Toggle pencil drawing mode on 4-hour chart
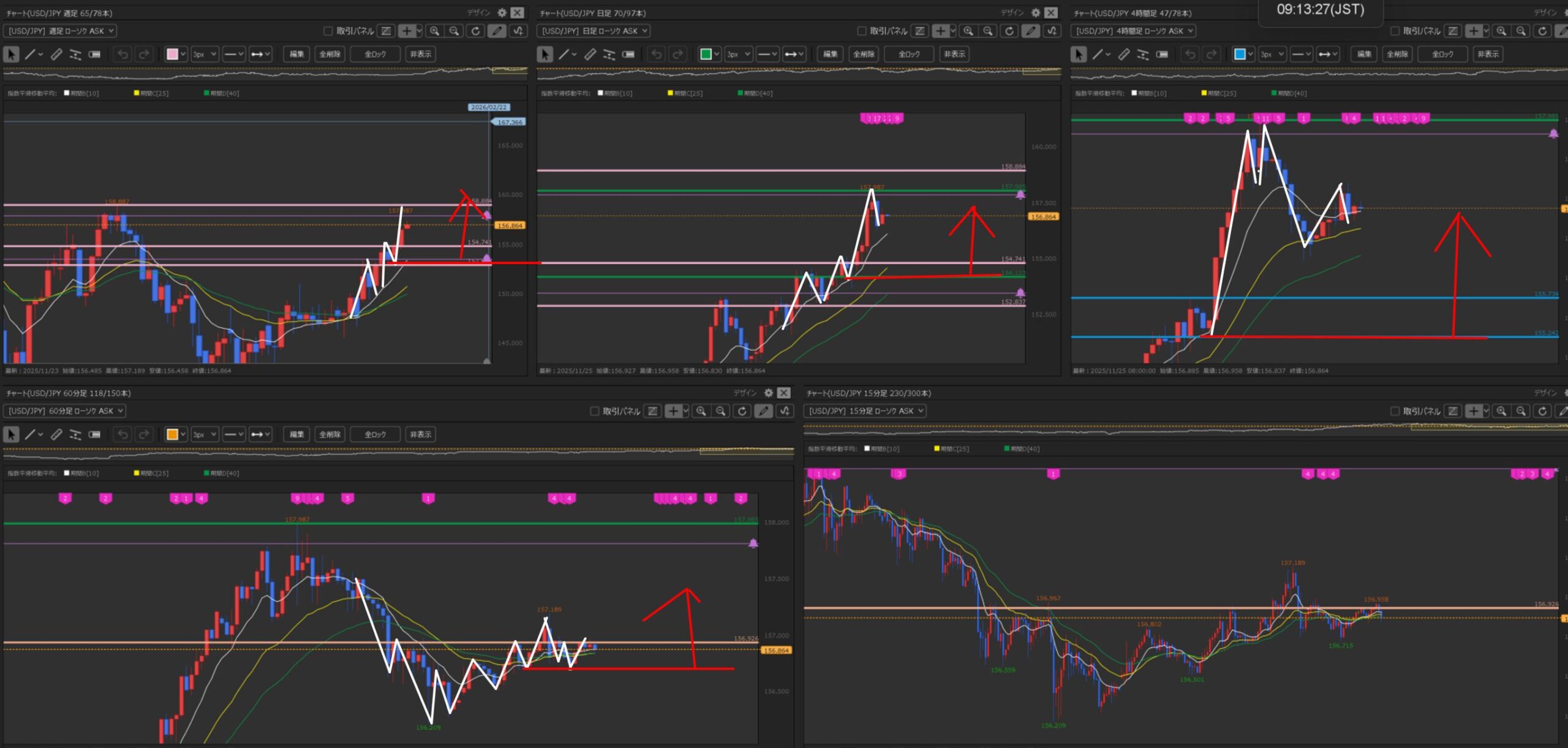The image size is (1568, 748). tap(1563, 31)
